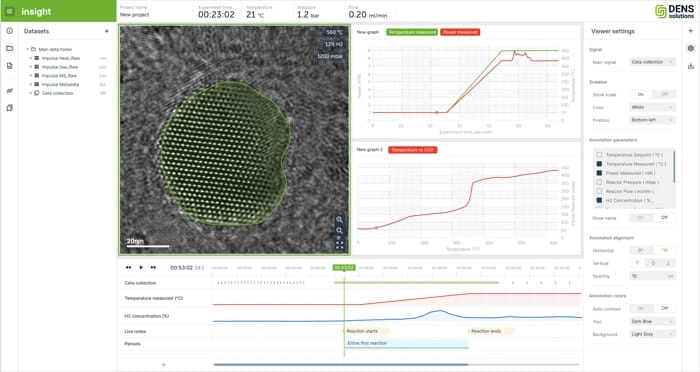The image size is (700, 372).
Task: Turn Show name On
Action: pos(641,217)
